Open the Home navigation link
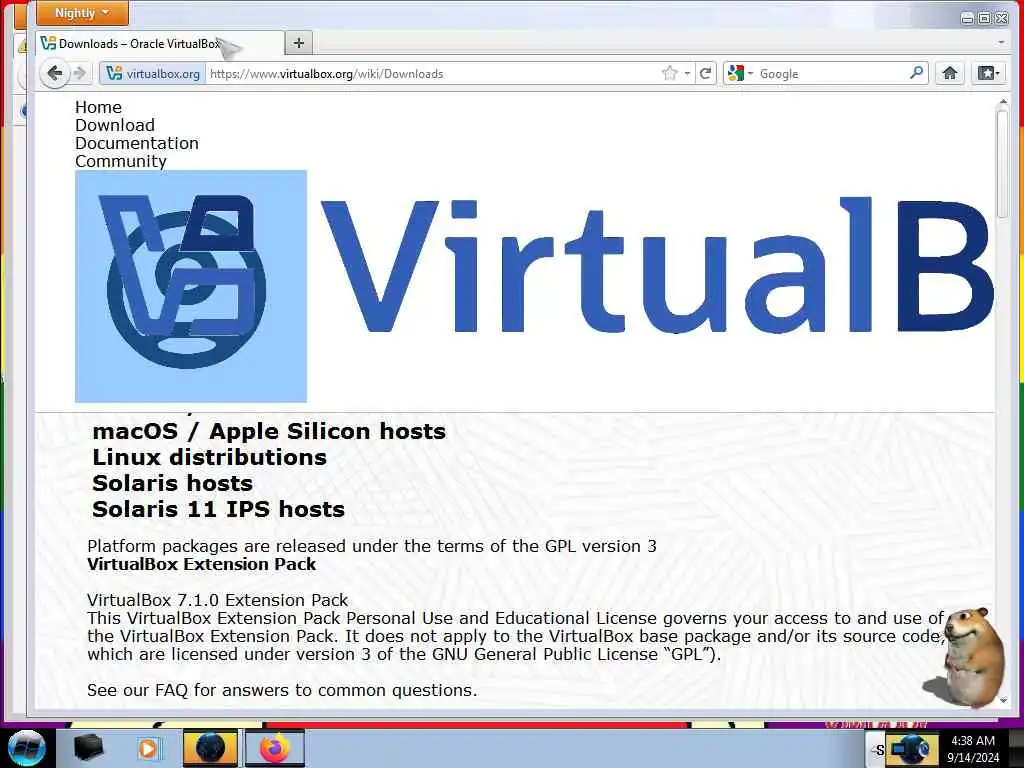This screenshot has height=768, width=1024. [98, 107]
